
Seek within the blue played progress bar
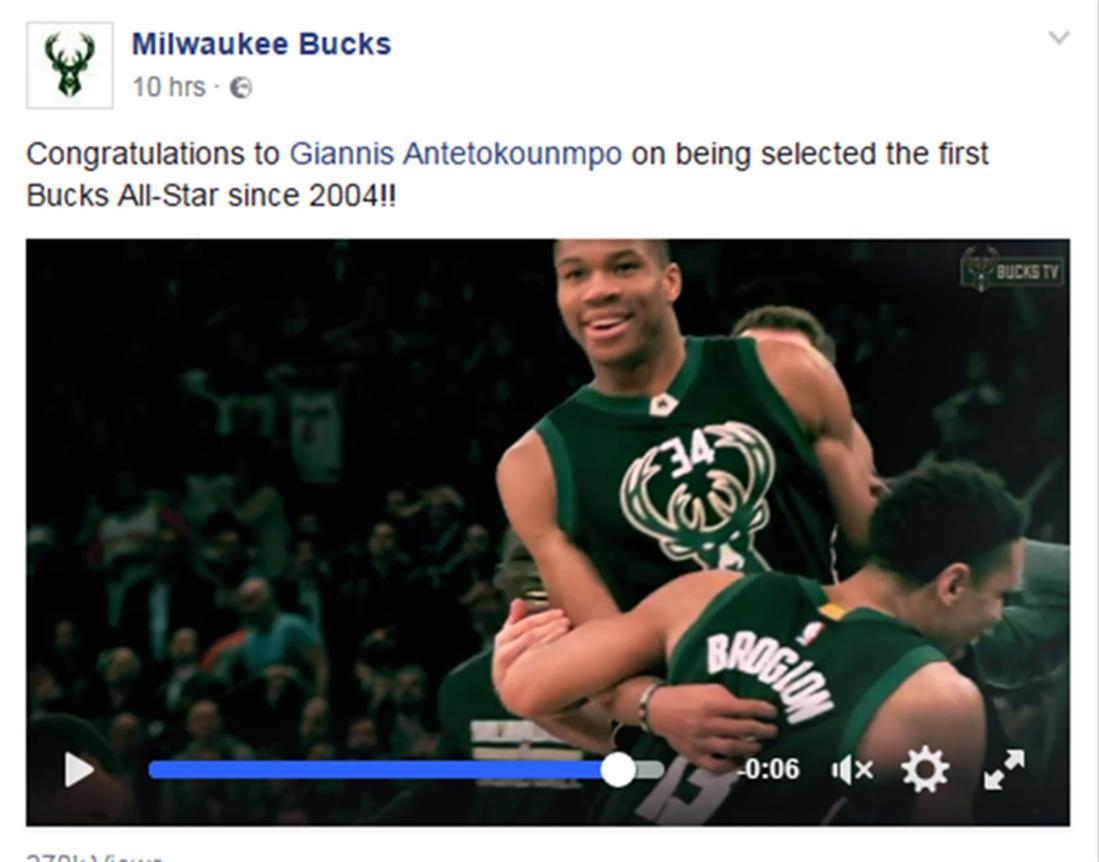point(376,770)
